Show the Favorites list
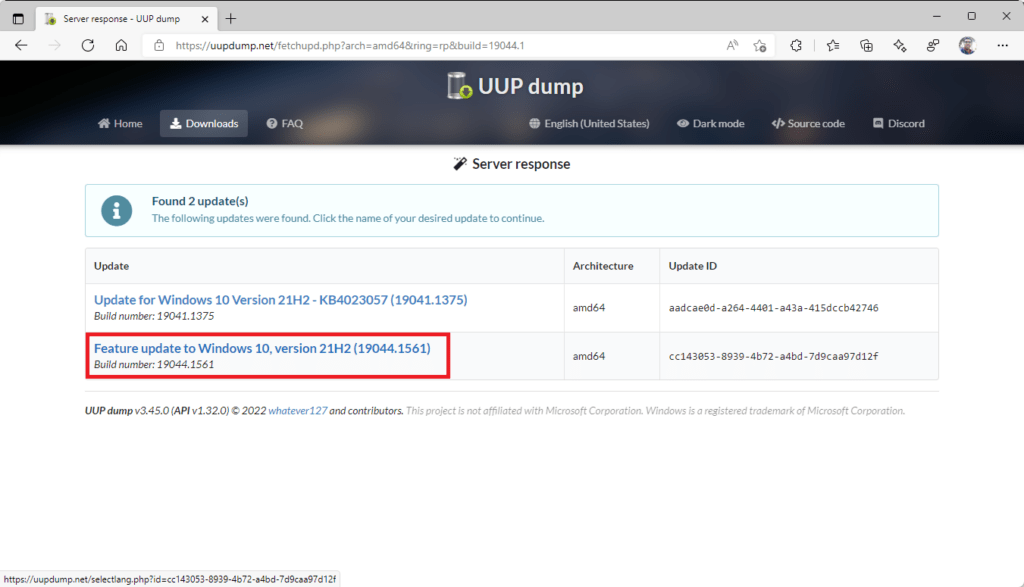 click(x=833, y=45)
